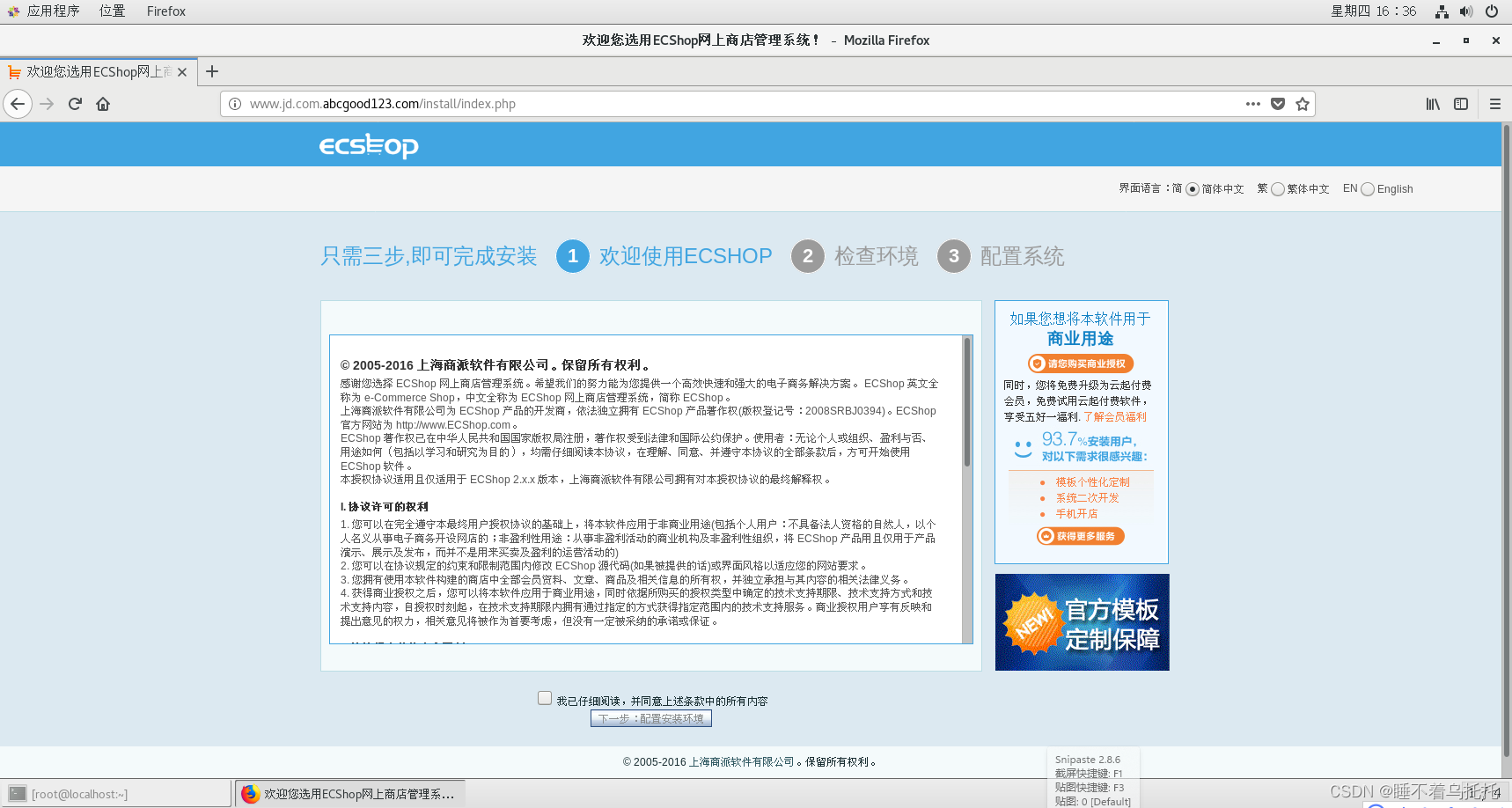Open the 了解会员福利 link

coord(1115,417)
